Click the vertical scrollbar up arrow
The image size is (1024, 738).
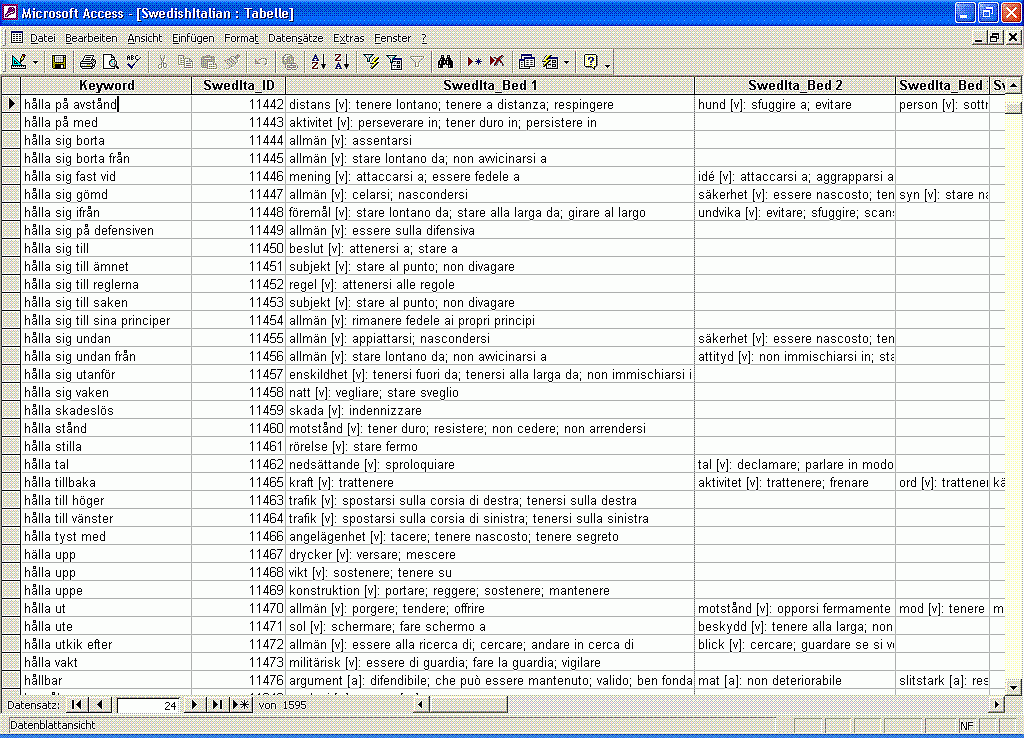point(1013,85)
